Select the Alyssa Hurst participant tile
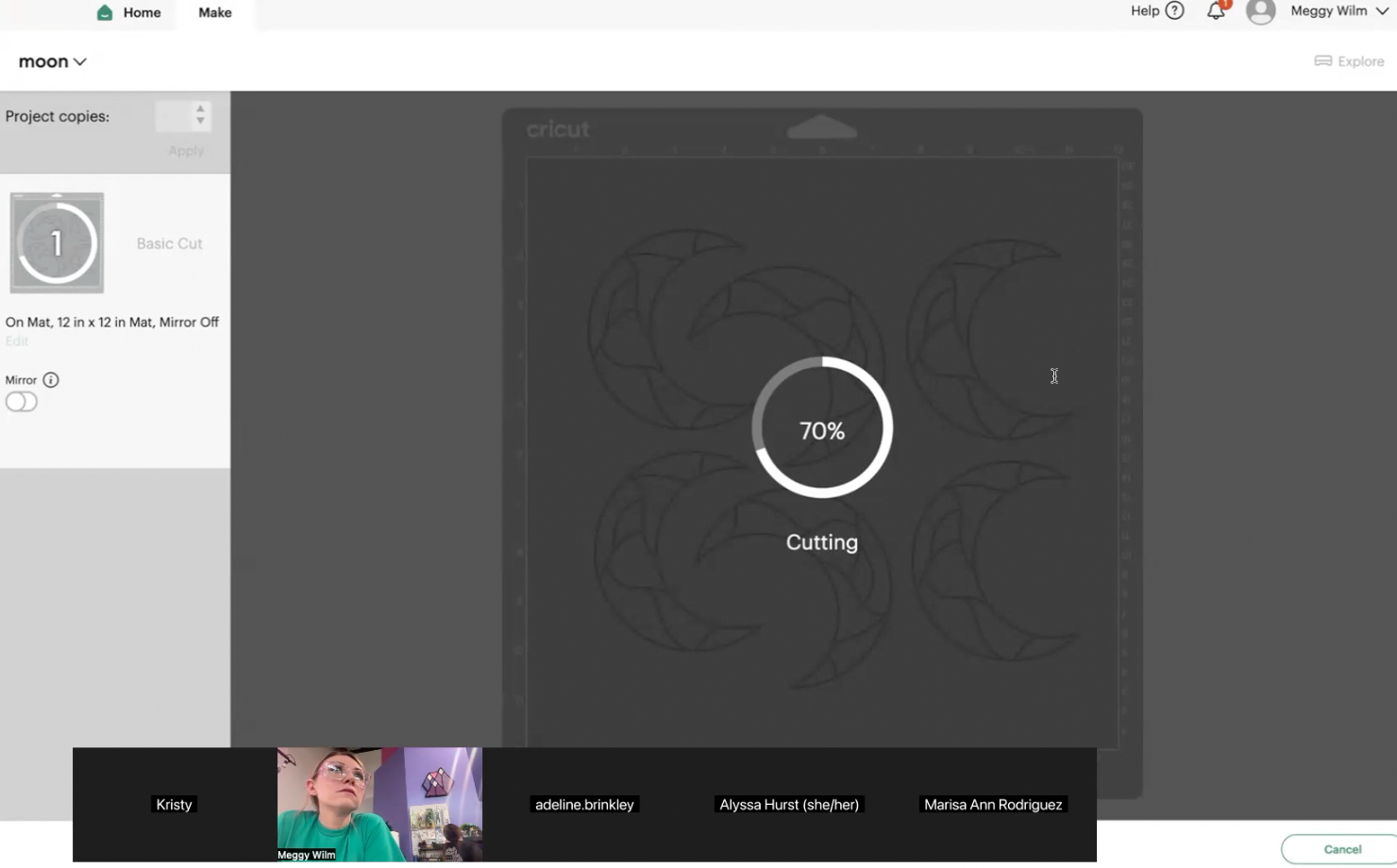Image resolution: width=1397 pixels, height=868 pixels. [x=789, y=805]
